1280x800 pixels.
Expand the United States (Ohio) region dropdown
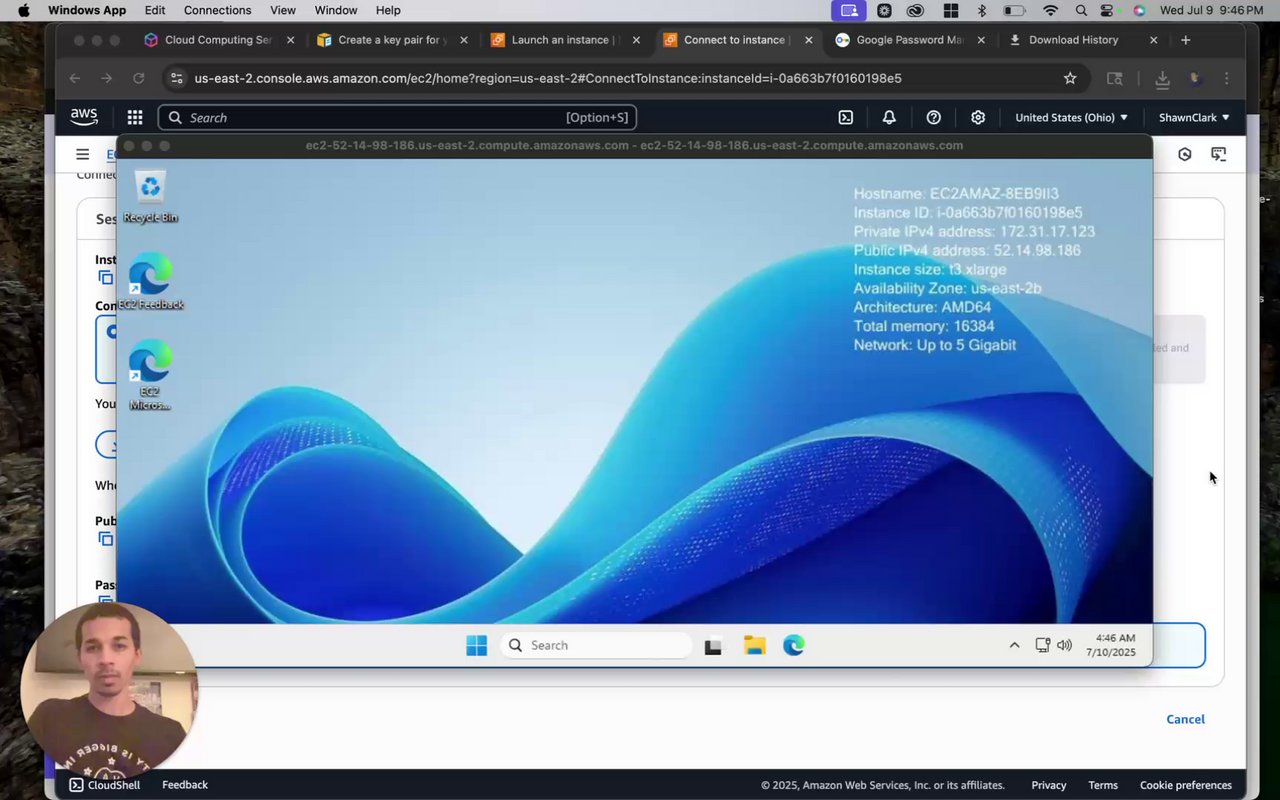pos(1071,117)
